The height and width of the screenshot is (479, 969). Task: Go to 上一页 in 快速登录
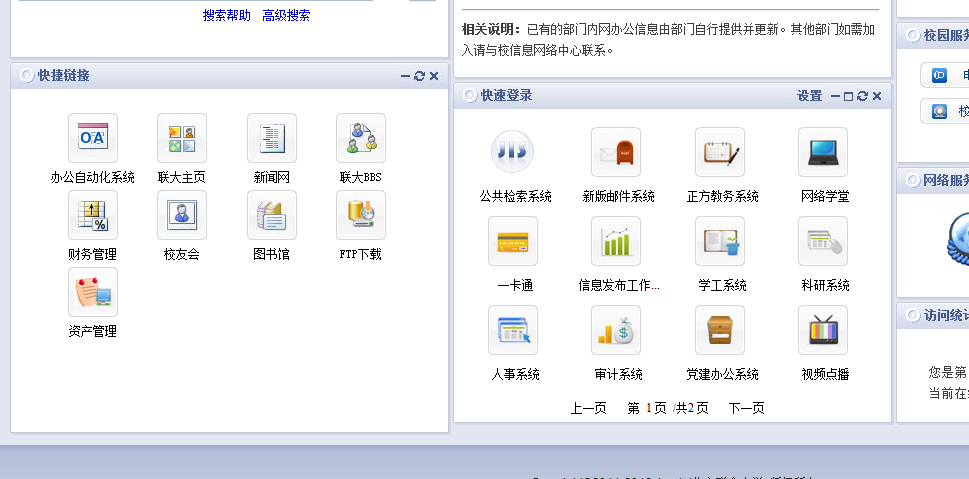[588, 408]
